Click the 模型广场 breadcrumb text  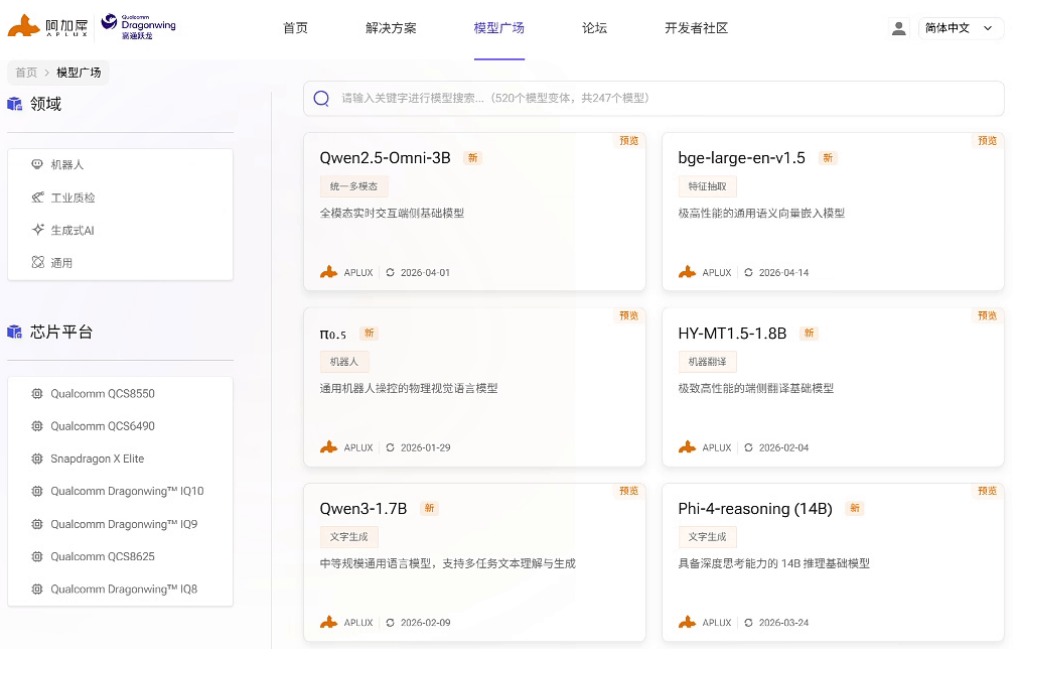pyautogui.click(x=78, y=72)
